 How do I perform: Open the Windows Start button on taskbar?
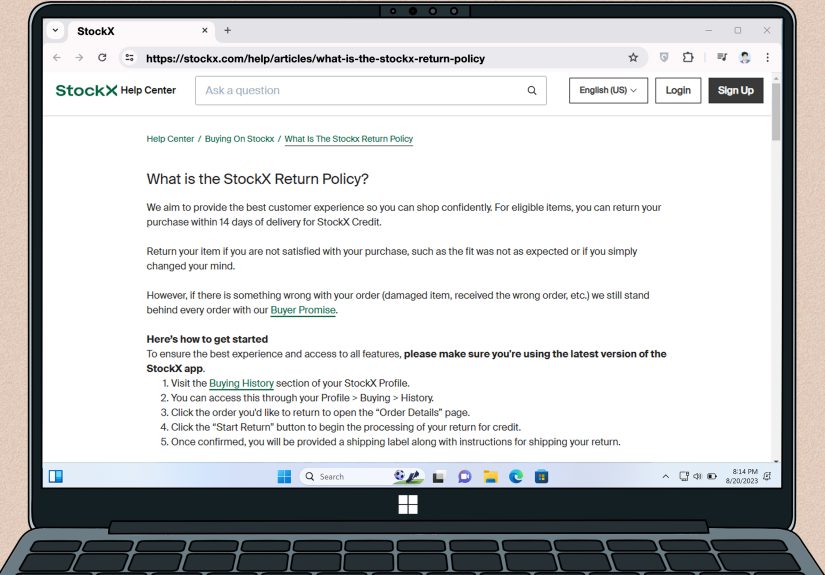(x=284, y=477)
